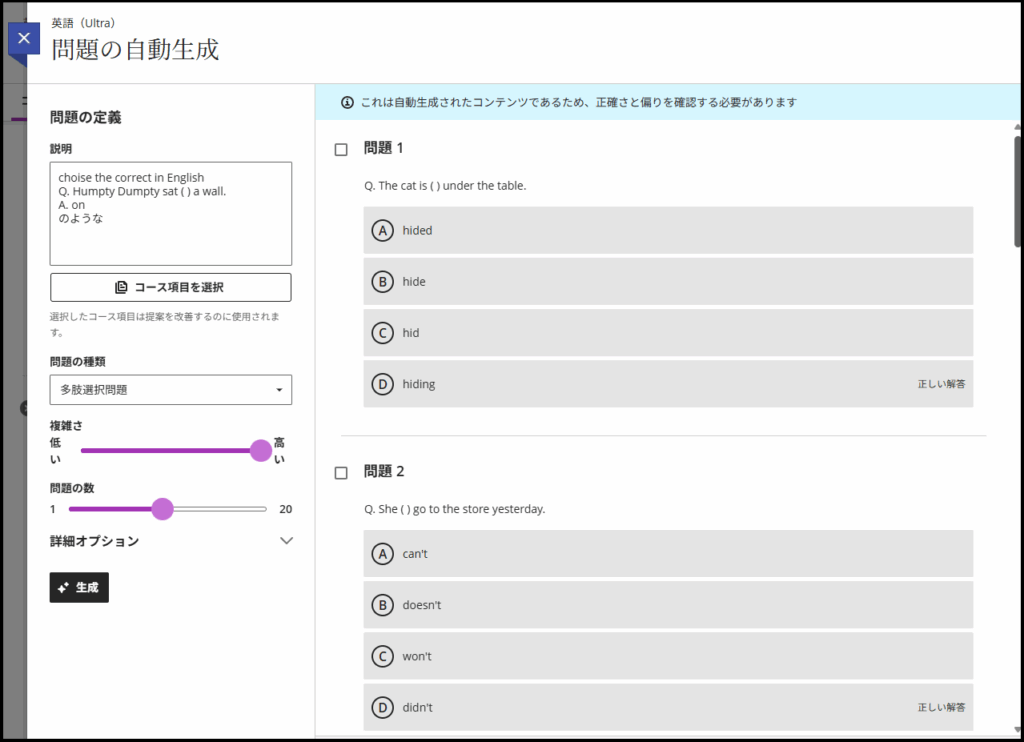The height and width of the screenshot is (742, 1024).
Task: Click the vertical scrollbar on the questions list
Action: coord(1018,190)
